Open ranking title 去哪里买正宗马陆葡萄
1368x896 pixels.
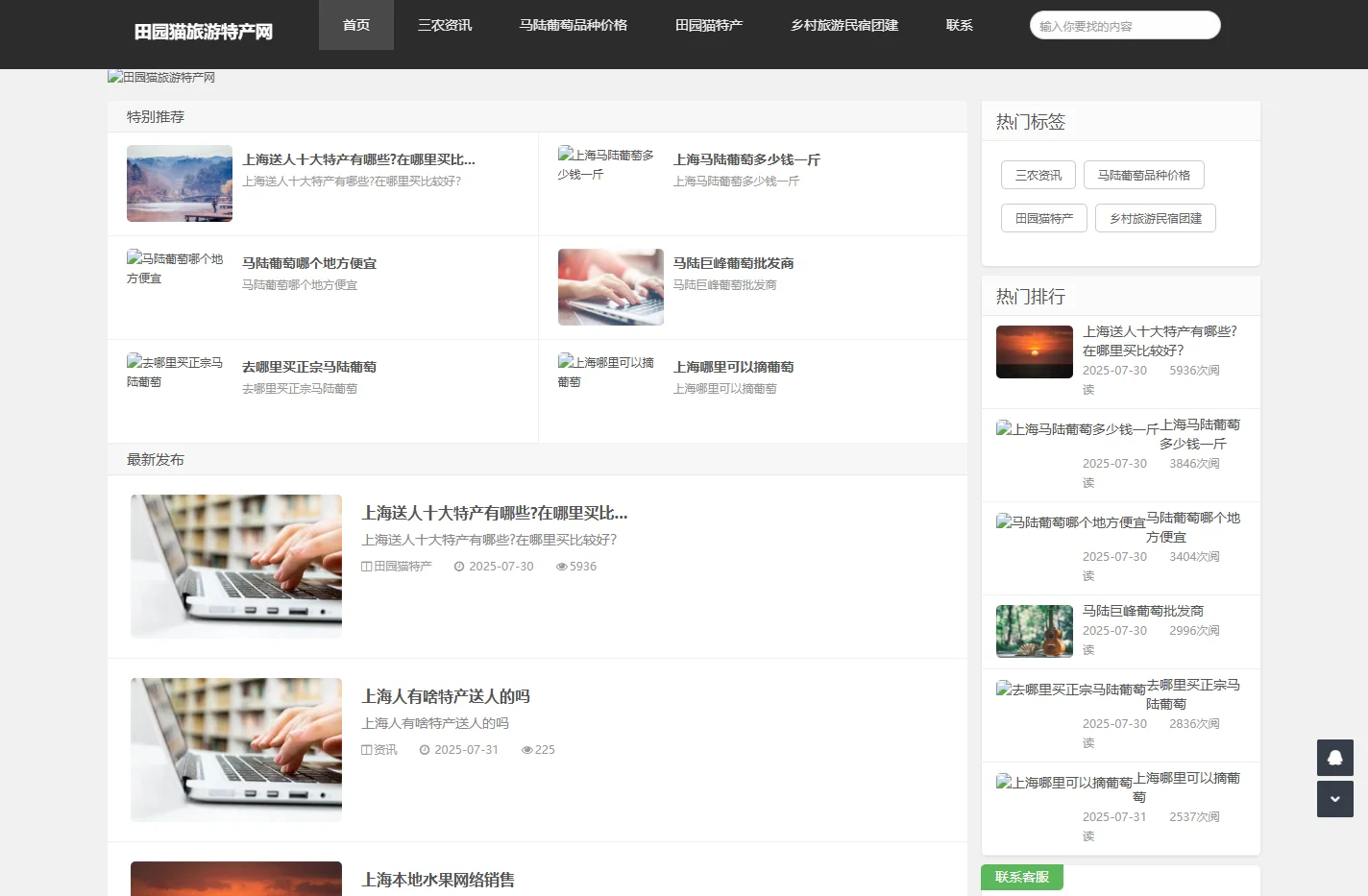pyautogui.click(x=1192, y=694)
